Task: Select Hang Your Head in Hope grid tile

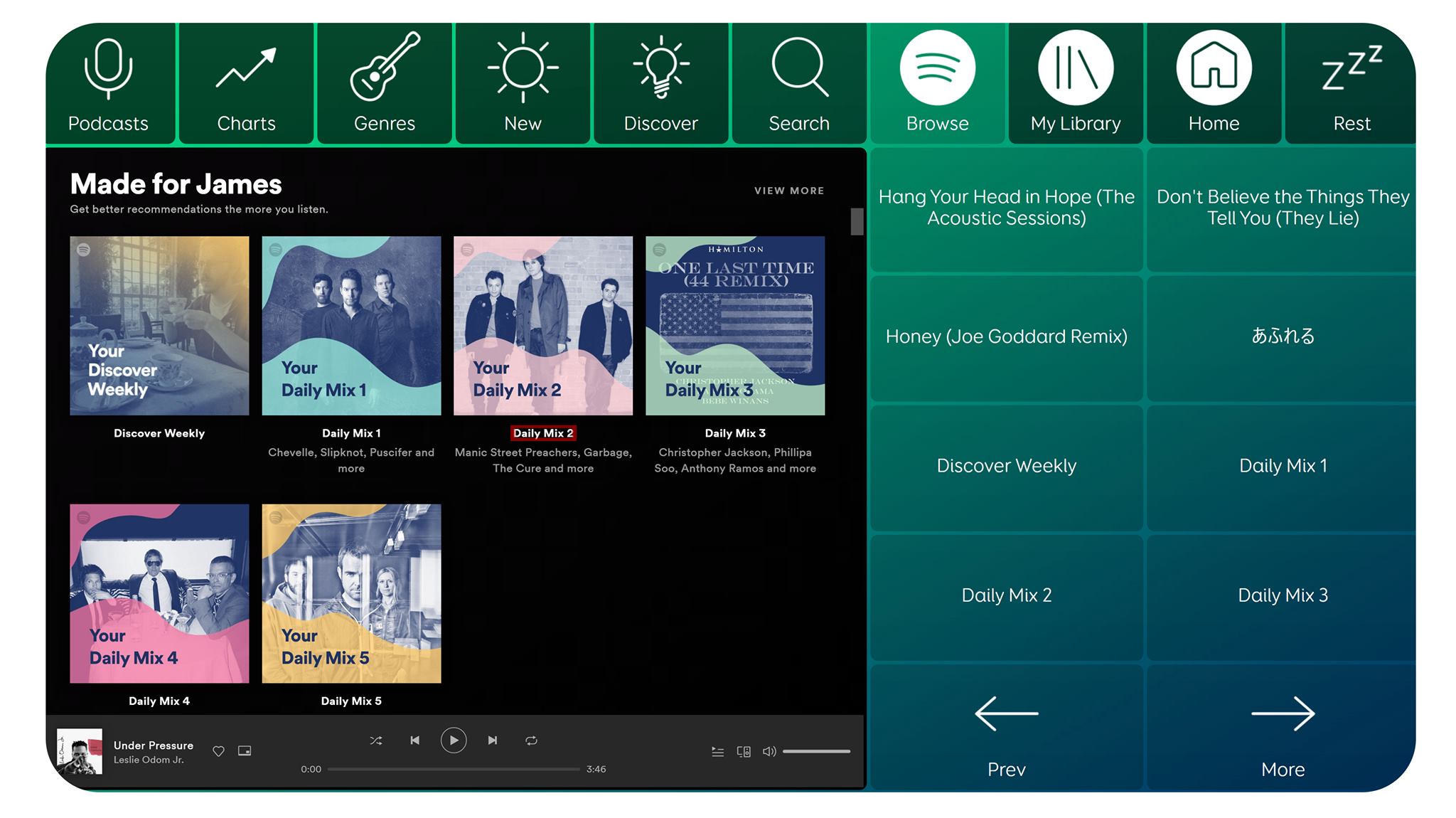Action: point(1007,208)
